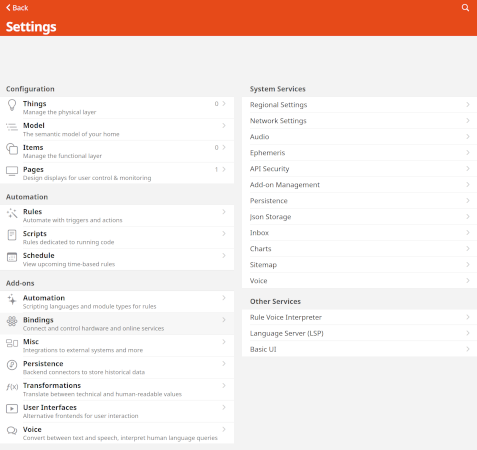Click the chevron on Misc add-ons row
Screen dimensions: 477x450
tap(224, 342)
